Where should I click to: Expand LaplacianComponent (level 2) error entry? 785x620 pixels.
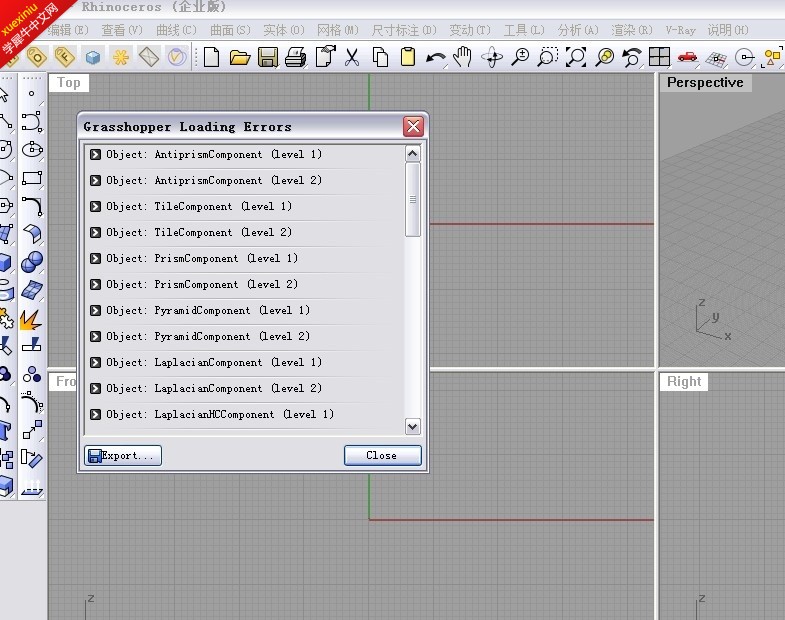tap(95, 389)
